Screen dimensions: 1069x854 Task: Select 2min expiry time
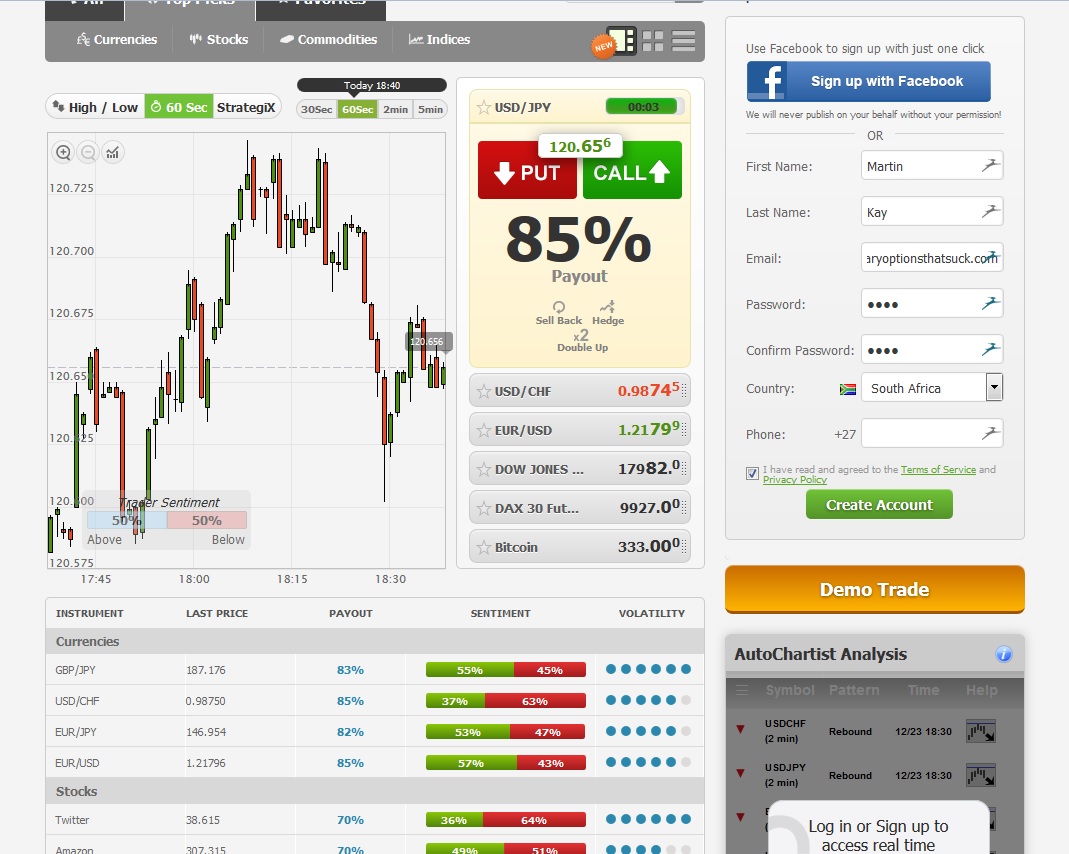point(395,109)
